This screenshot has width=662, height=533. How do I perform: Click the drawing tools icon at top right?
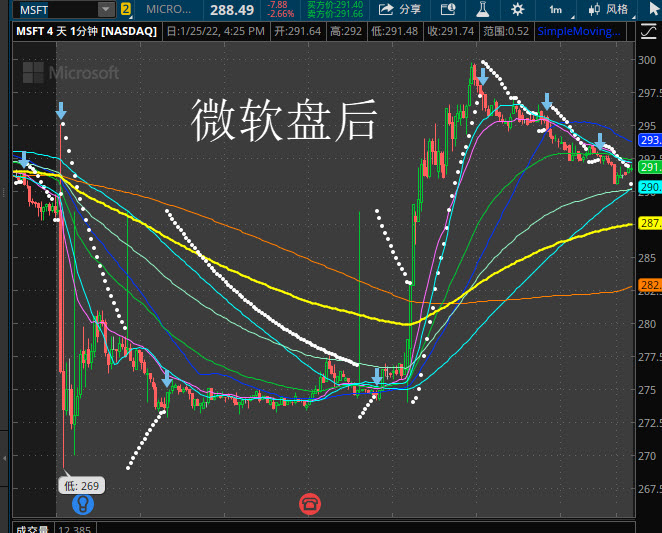click(648, 32)
